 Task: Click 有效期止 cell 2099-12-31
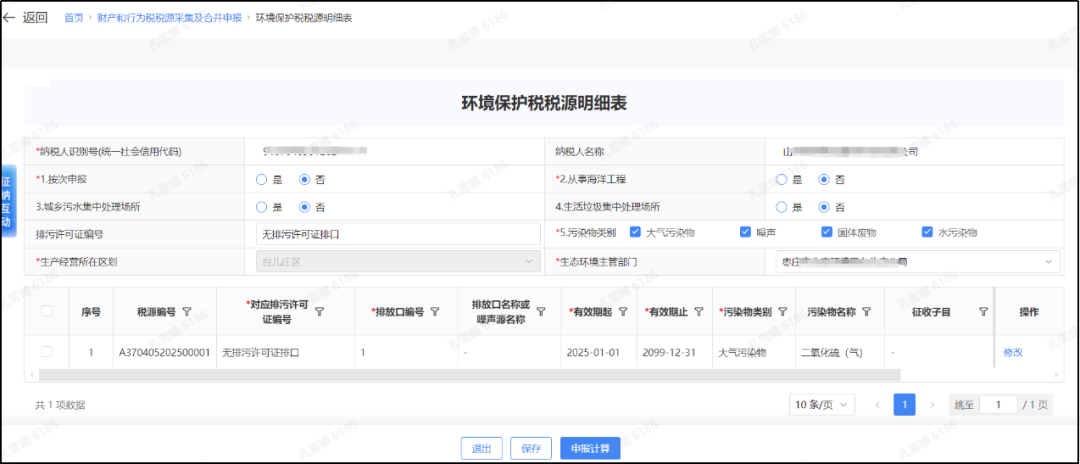tap(669, 352)
